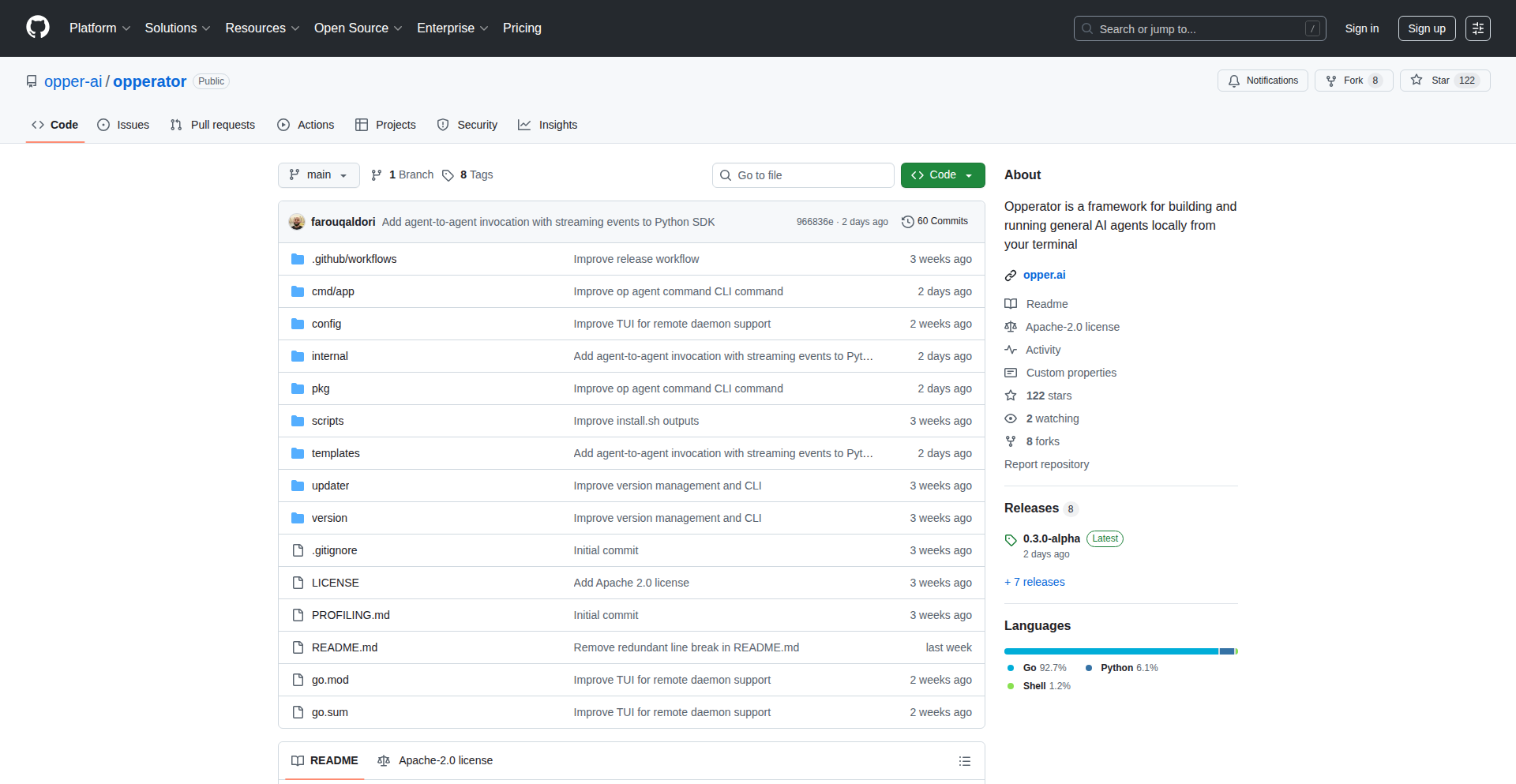Switch to the Apache-2.0 license tab
This screenshot has width=1516, height=784.
[435, 760]
